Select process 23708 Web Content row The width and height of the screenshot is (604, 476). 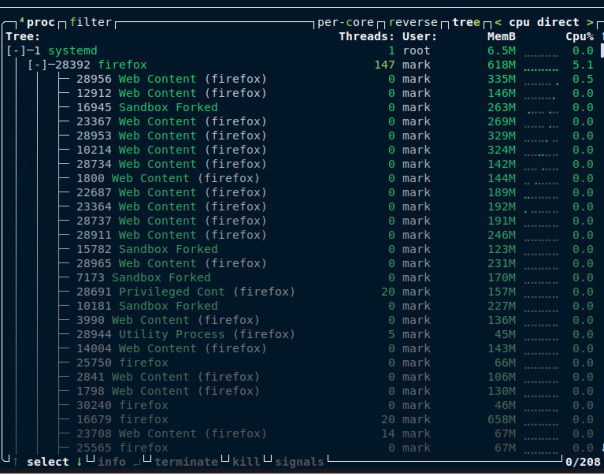tap(300, 434)
